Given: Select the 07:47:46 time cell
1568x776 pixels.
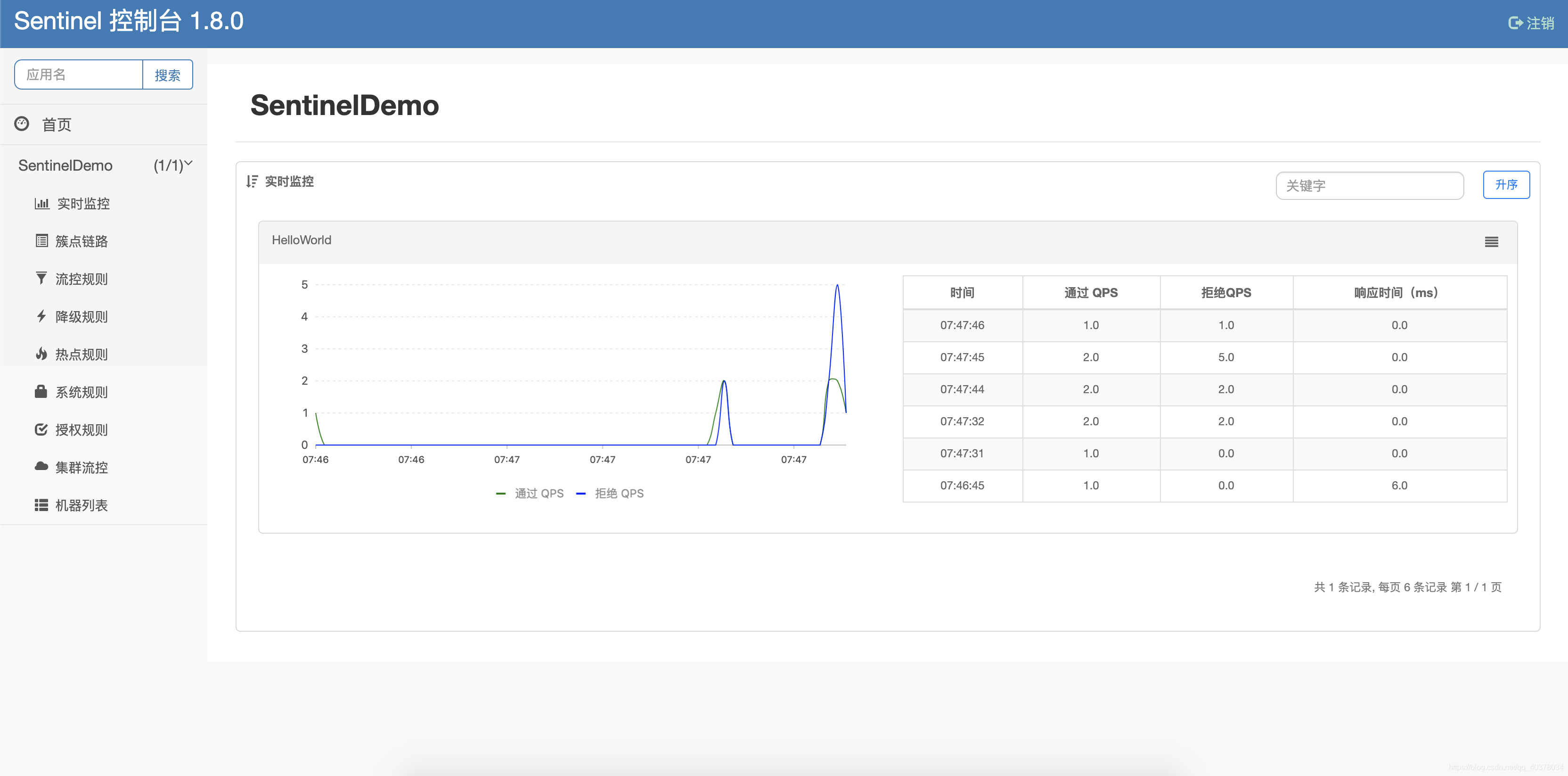Looking at the screenshot, I should tap(963, 325).
